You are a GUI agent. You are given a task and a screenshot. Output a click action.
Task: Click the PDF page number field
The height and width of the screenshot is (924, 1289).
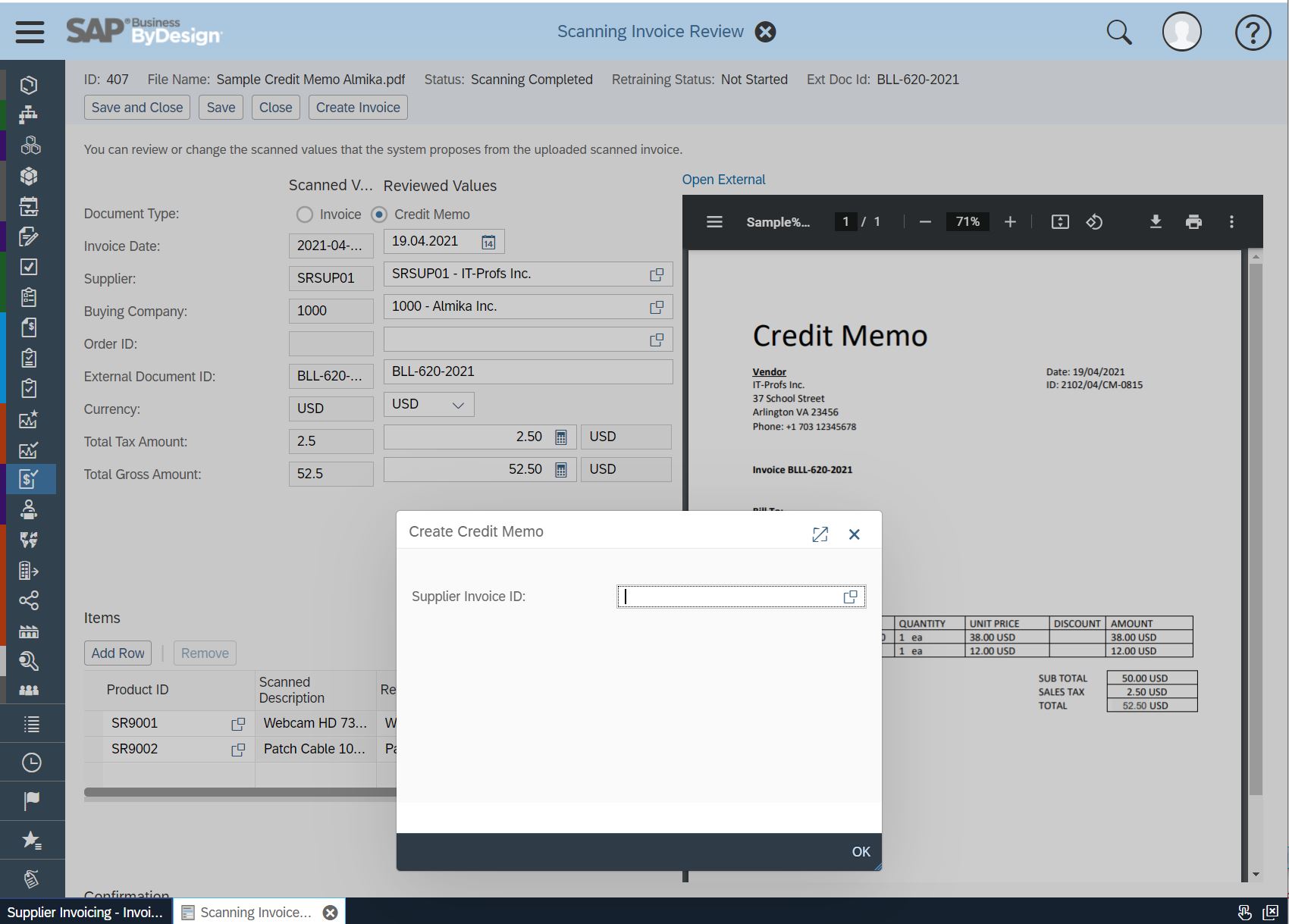coord(845,222)
